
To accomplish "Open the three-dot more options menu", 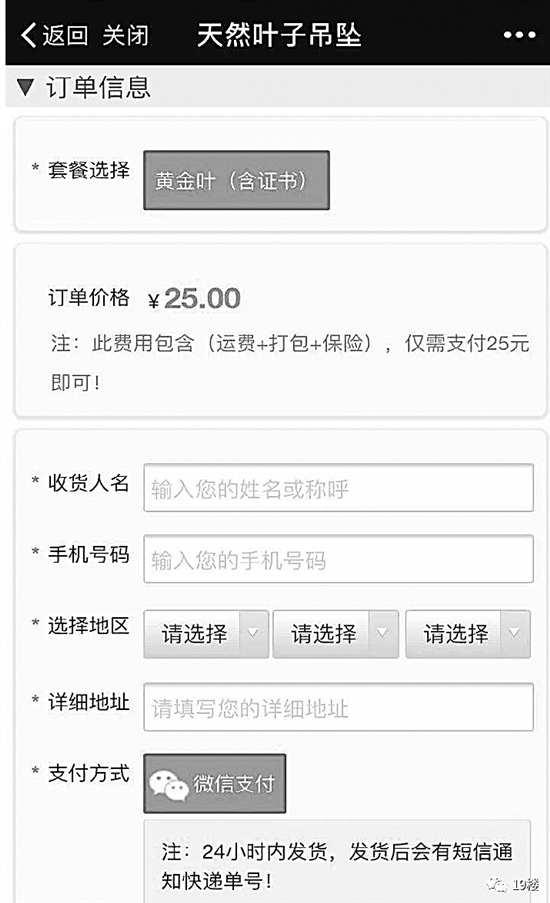I will point(519,35).
